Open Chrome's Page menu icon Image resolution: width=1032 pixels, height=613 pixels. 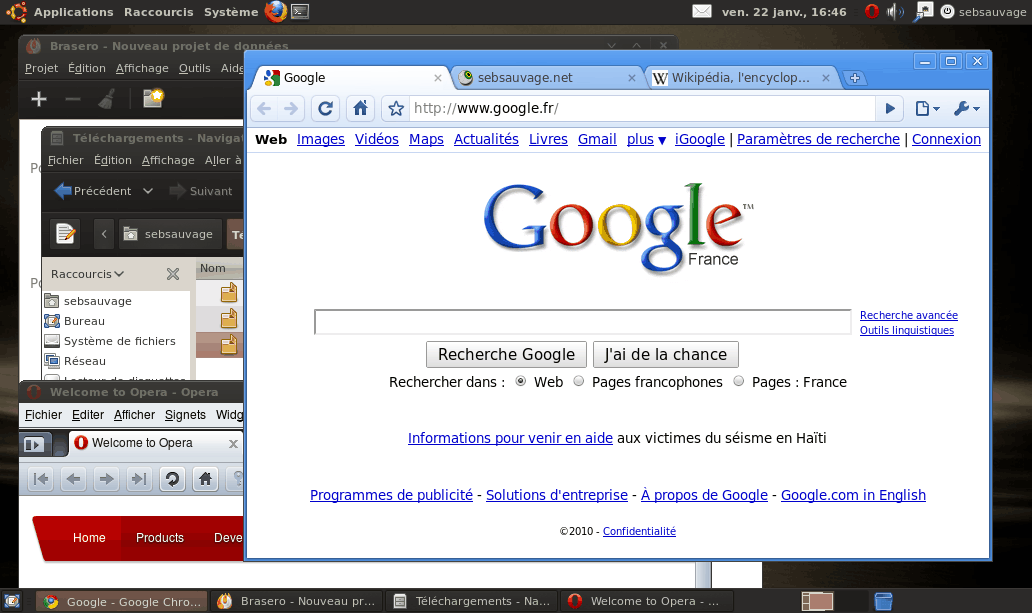point(927,109)
